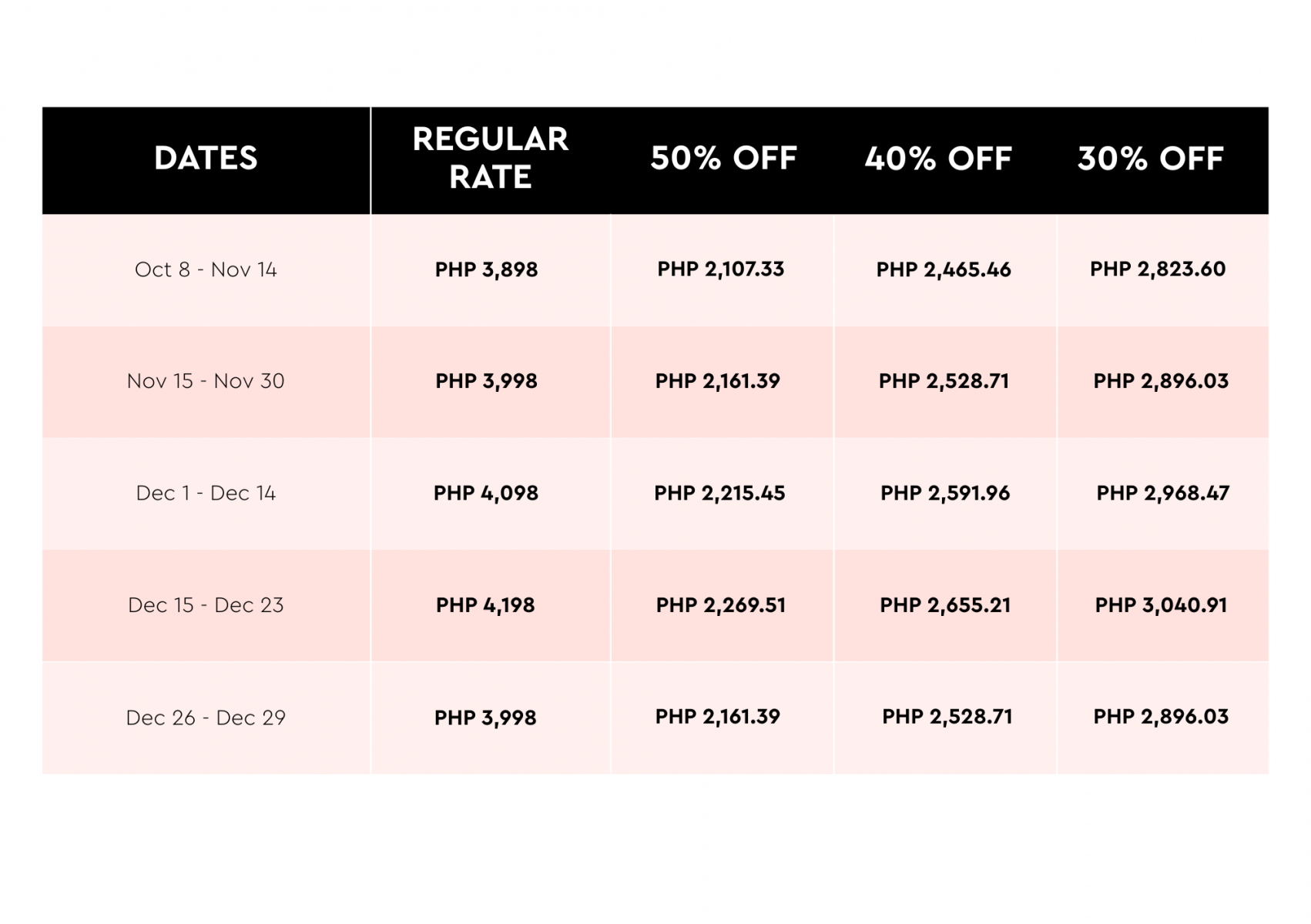The image size is (1311, 924).
Task: Click the Nov 15 - Nov 30 date cell
Action: [206, 381]
